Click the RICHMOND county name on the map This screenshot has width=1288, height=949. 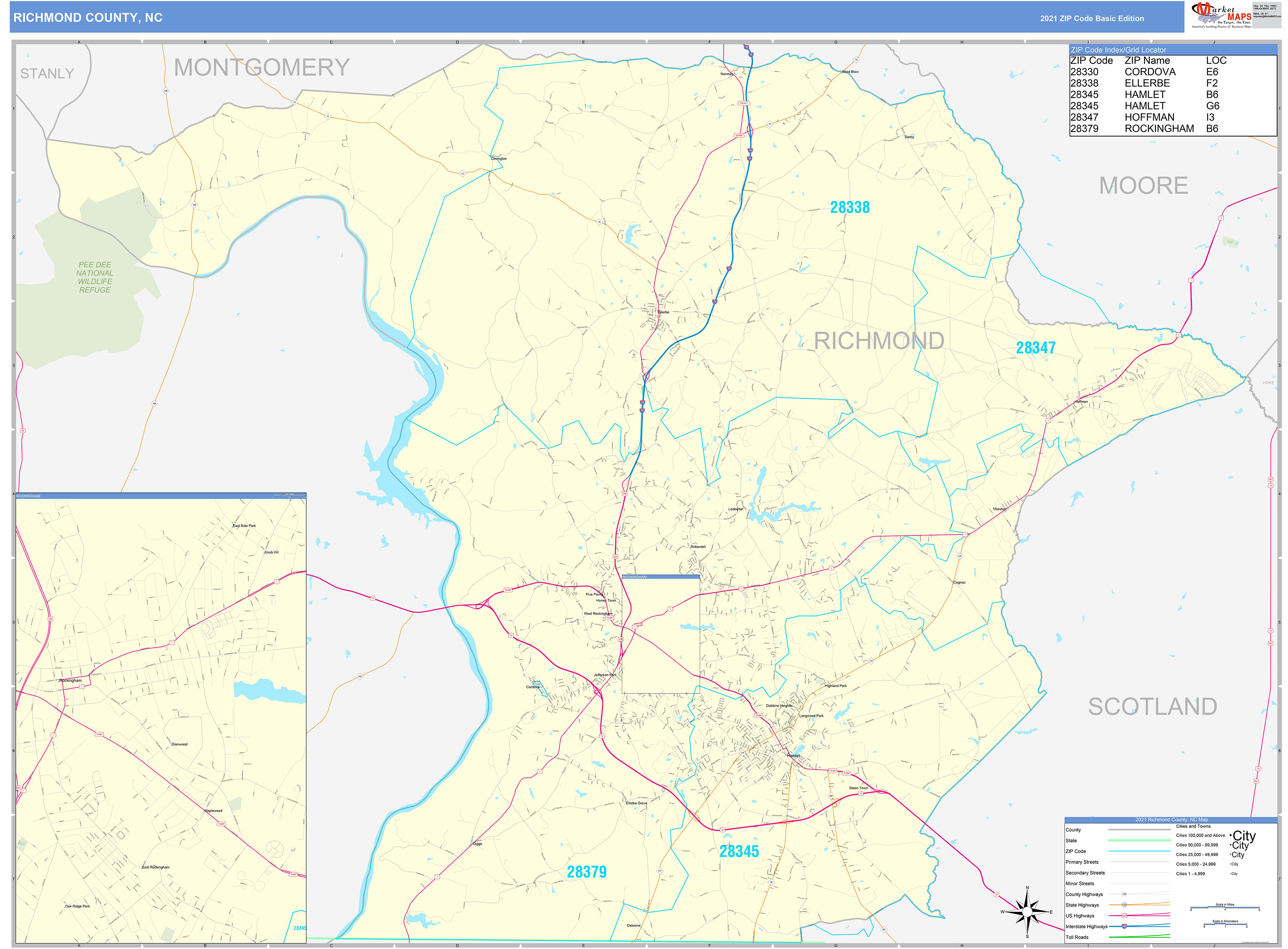coord(878,341)
